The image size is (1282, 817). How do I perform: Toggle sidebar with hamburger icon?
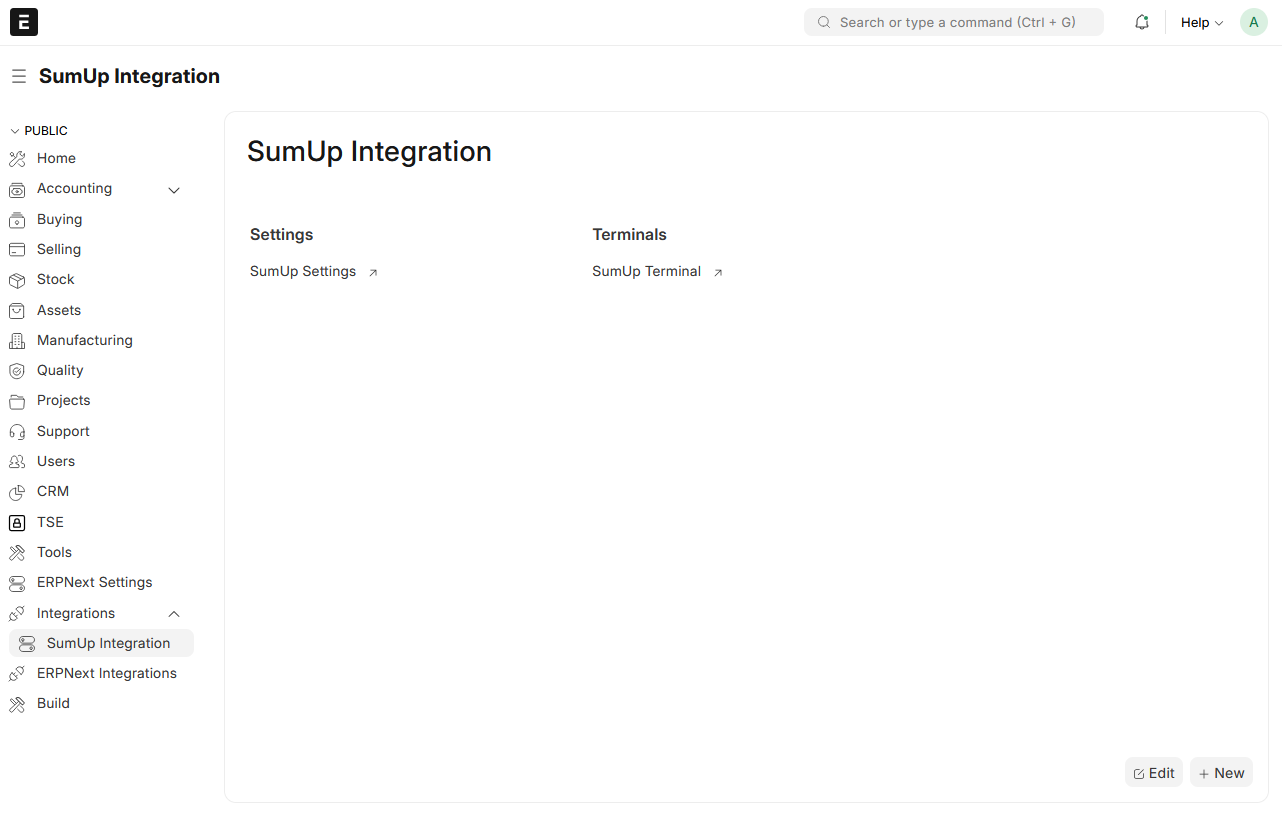[18, 76]
